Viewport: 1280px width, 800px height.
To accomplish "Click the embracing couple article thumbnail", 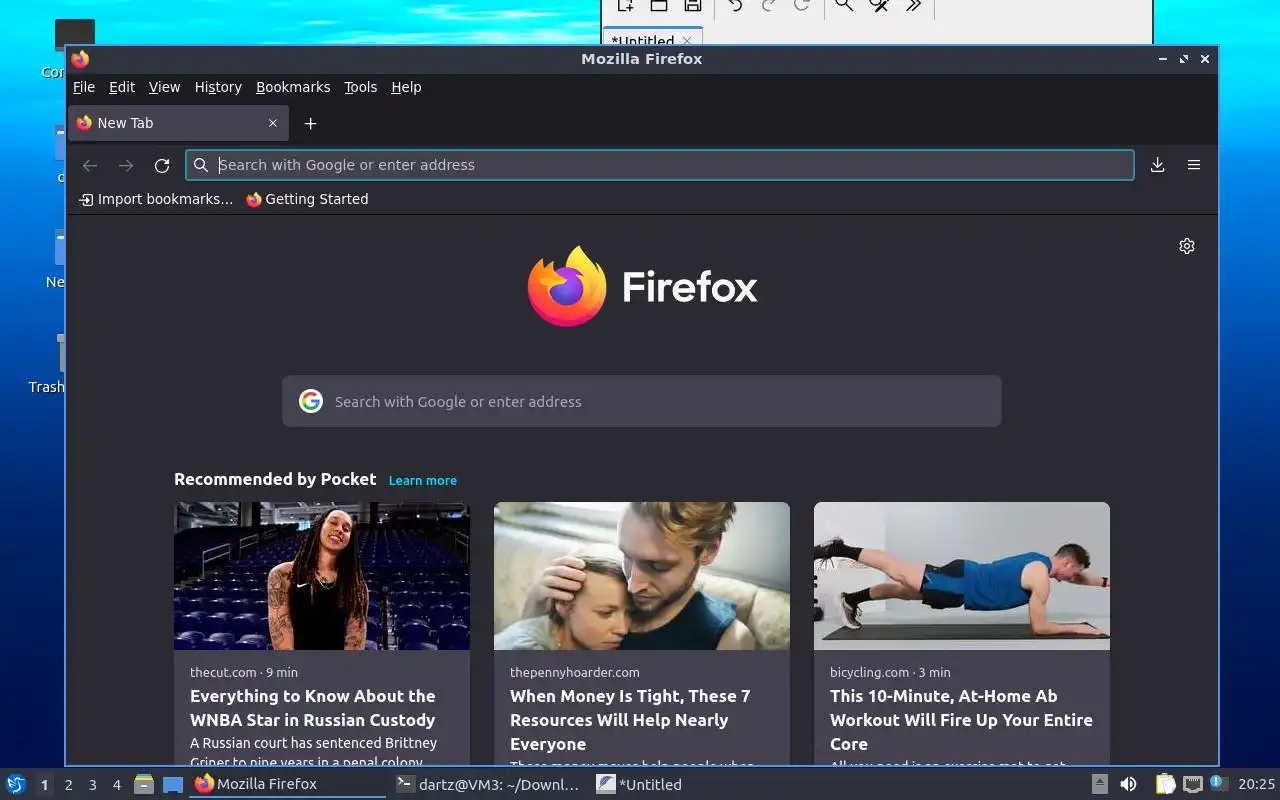I will pos(642,576).
